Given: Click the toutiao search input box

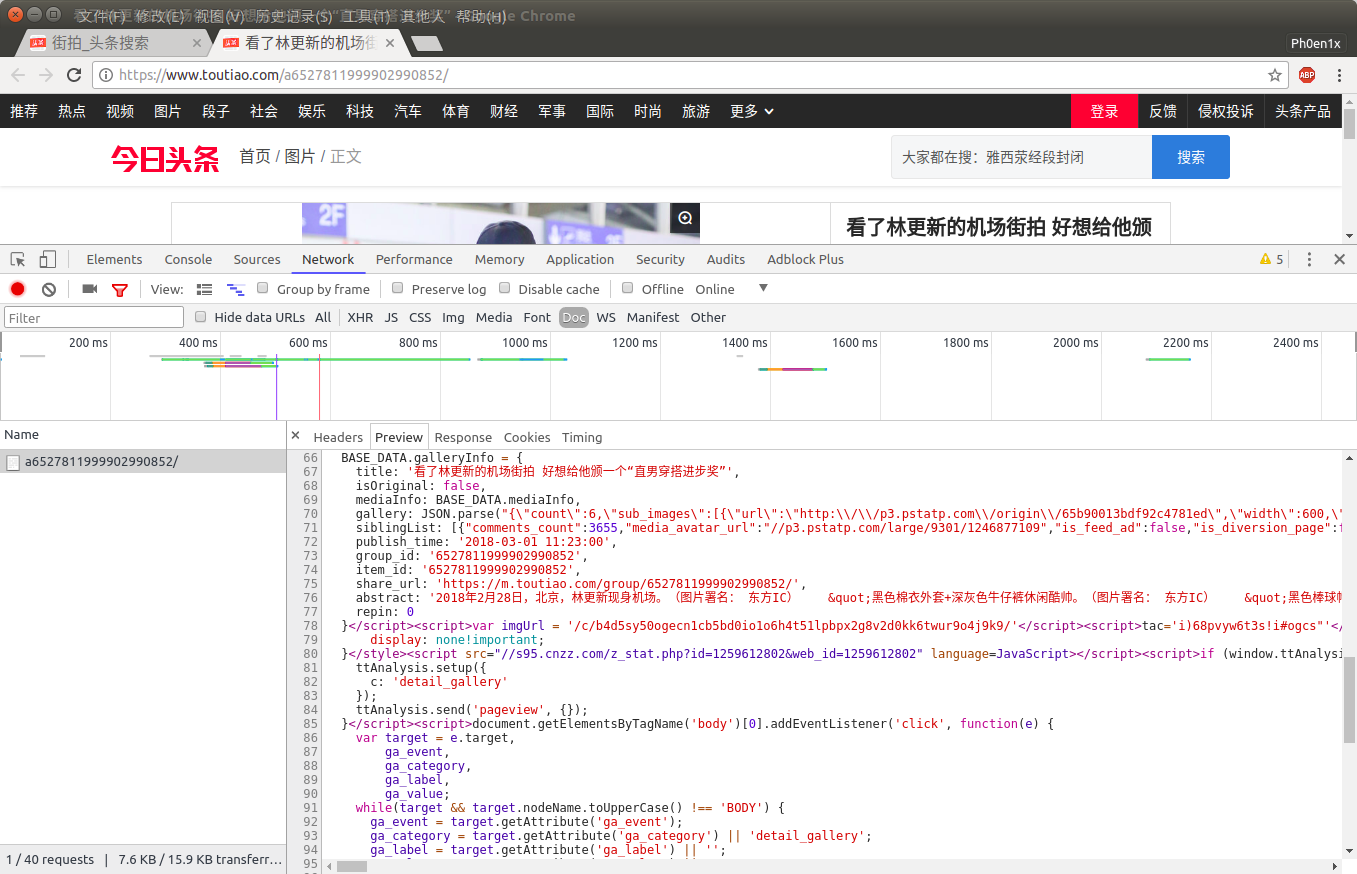Looking at the screenshot, I should click(x=1021, y=157).
